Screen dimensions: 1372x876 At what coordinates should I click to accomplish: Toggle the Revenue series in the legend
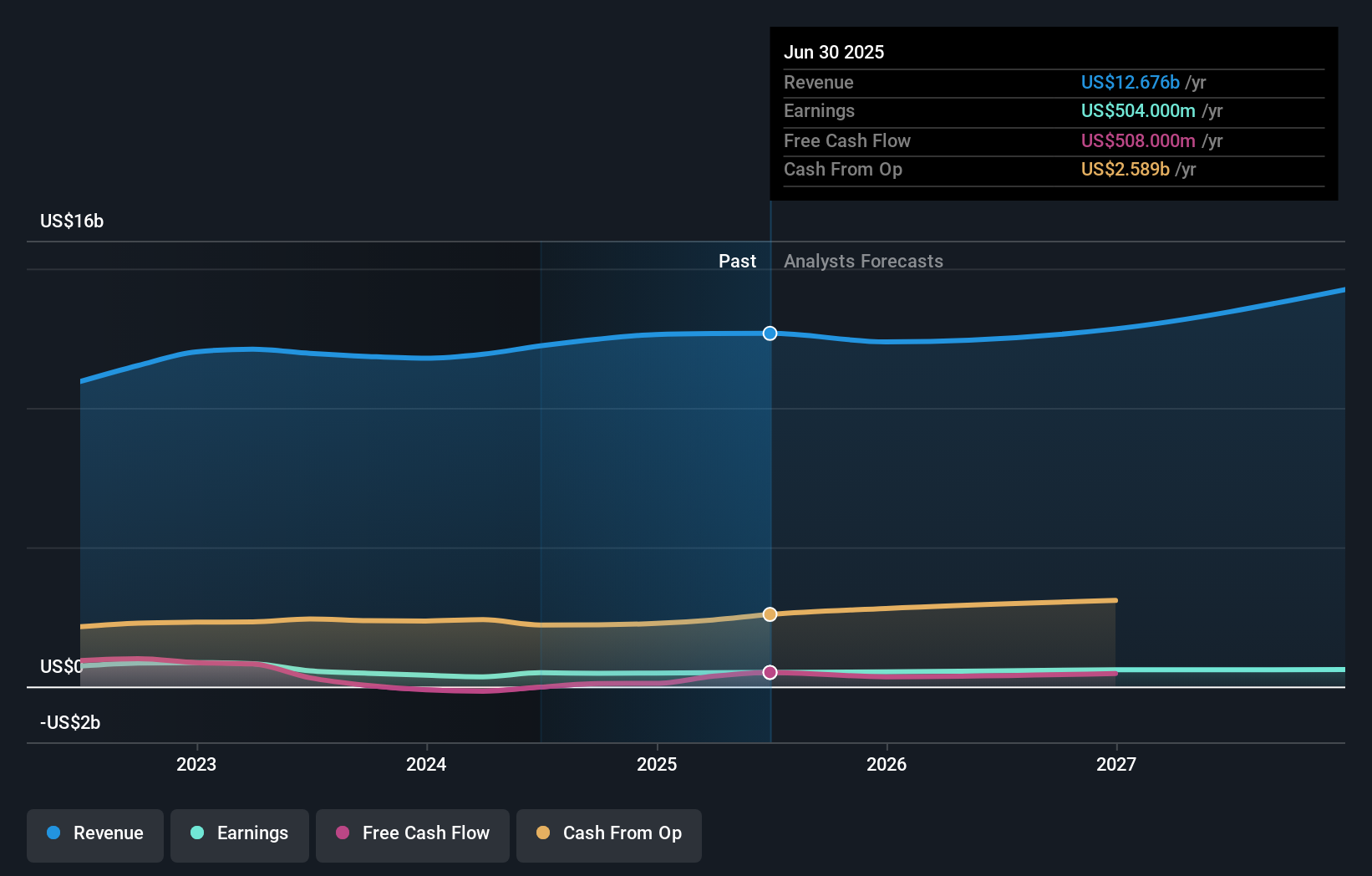pyautogui.click(x=94, y=834)
